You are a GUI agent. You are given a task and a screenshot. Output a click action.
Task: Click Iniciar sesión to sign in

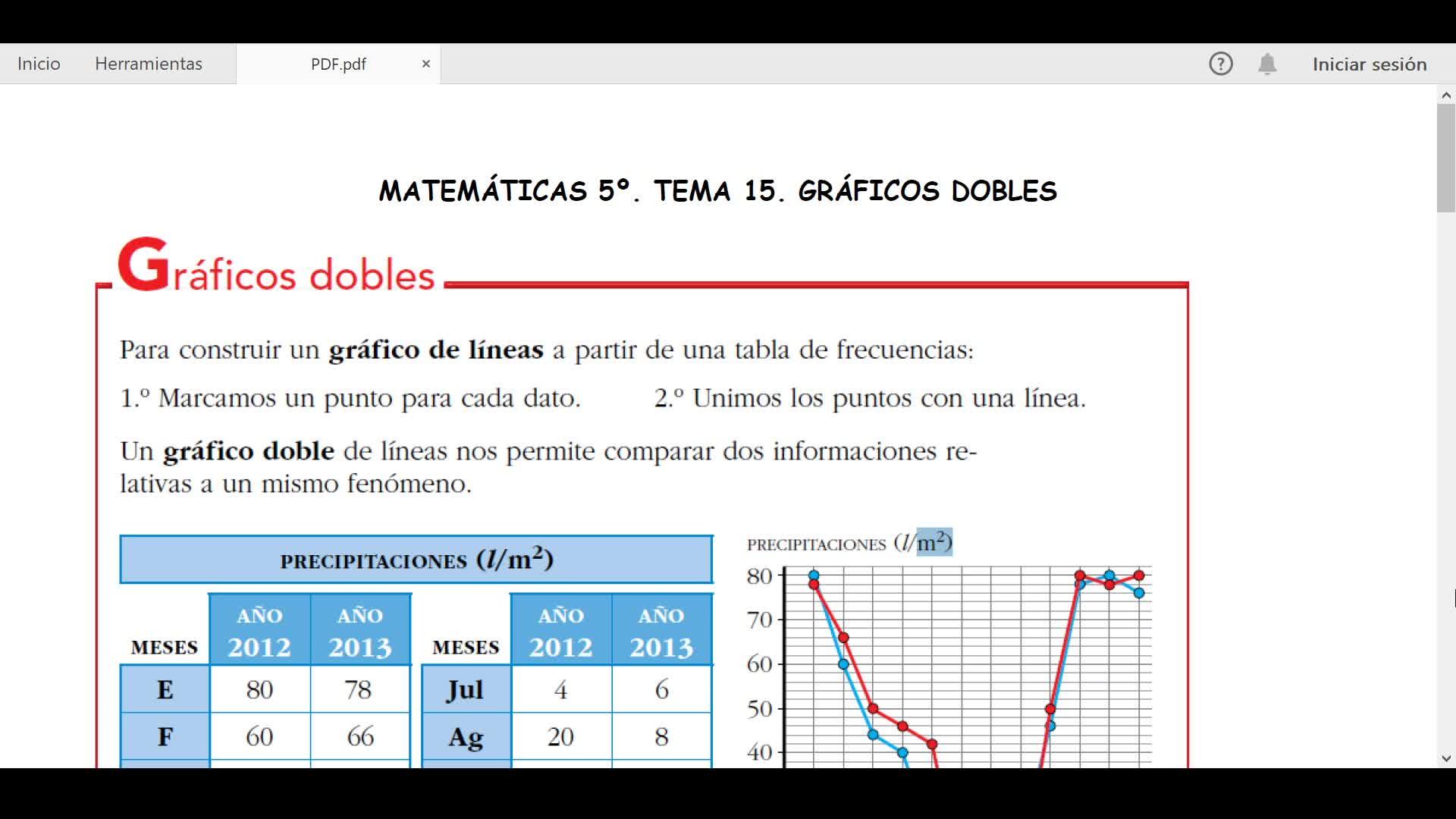coord(1370,64)
